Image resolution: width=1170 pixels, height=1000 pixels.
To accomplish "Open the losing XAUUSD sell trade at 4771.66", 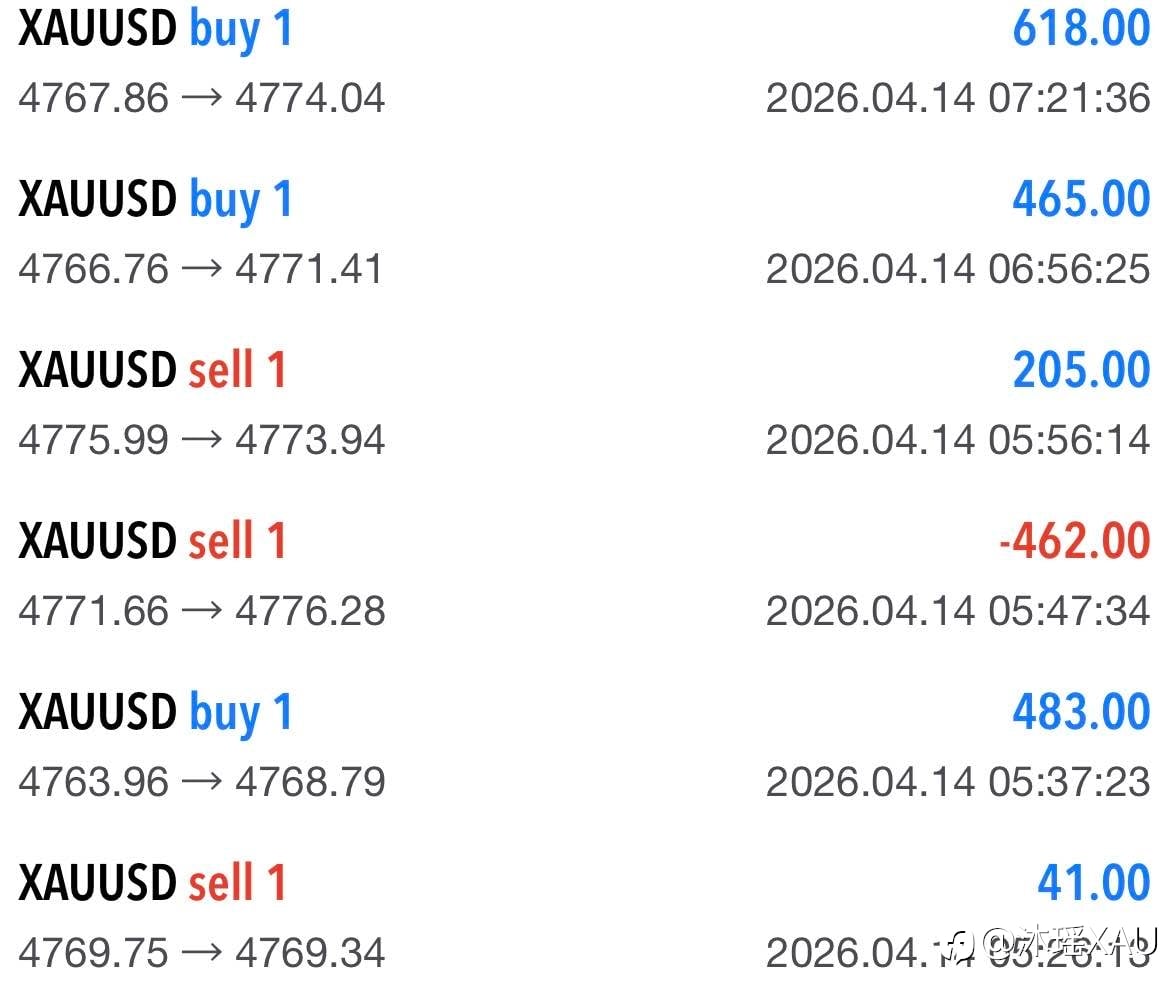I will (152, 542).
